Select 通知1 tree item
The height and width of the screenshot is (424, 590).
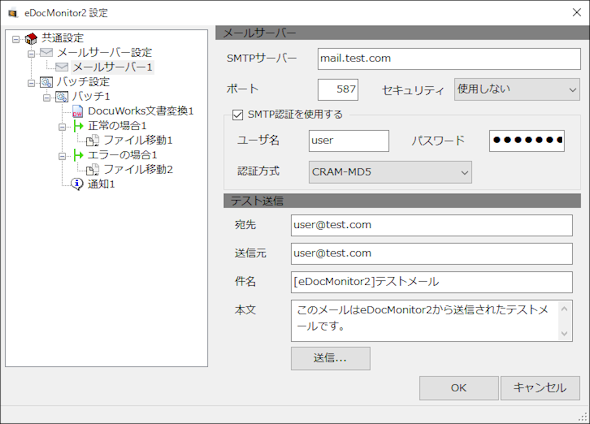pos(101,184)
